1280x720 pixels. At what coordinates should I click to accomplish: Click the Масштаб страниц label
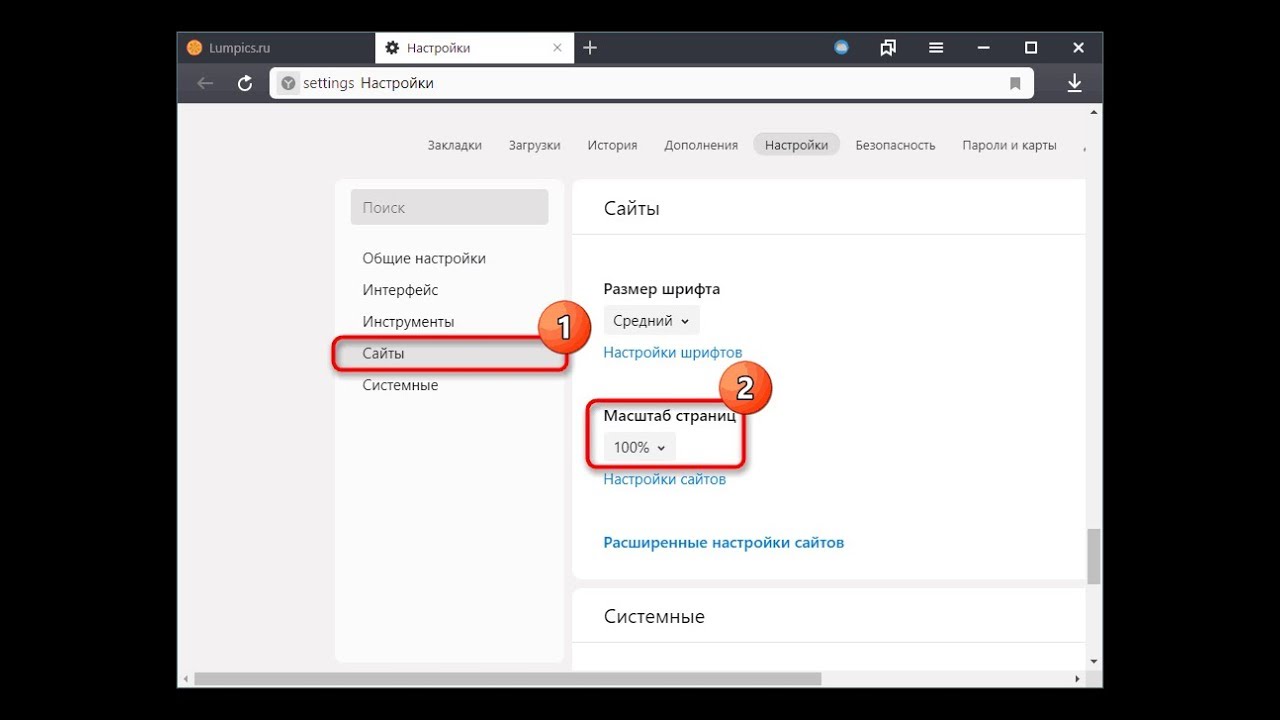670,416
